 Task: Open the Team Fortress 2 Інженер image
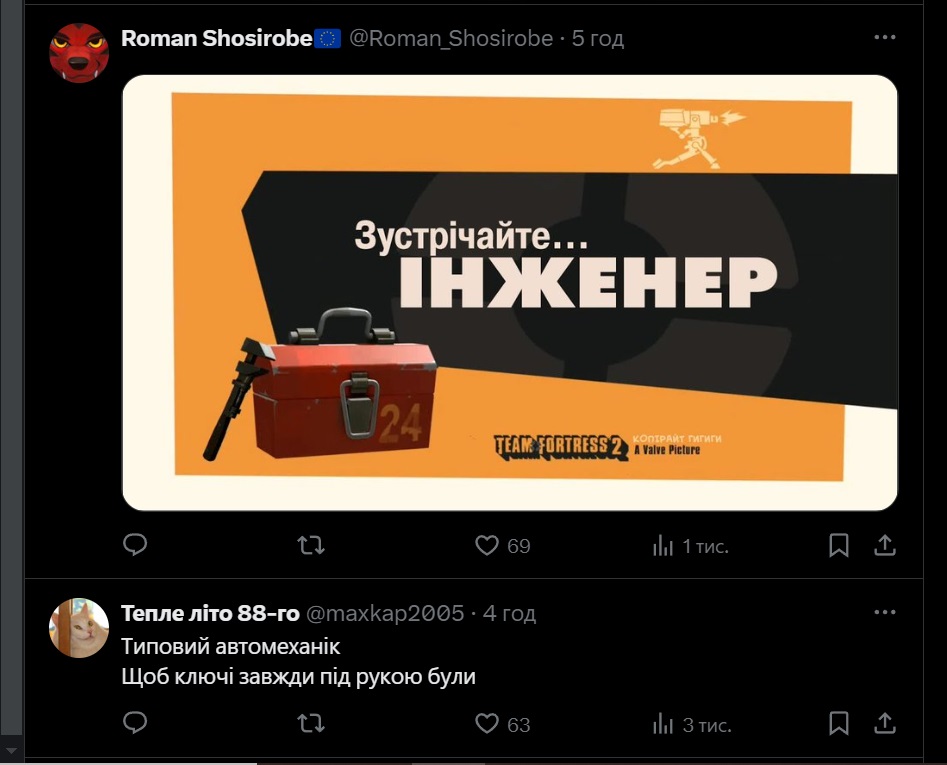[x=510, y=293]
